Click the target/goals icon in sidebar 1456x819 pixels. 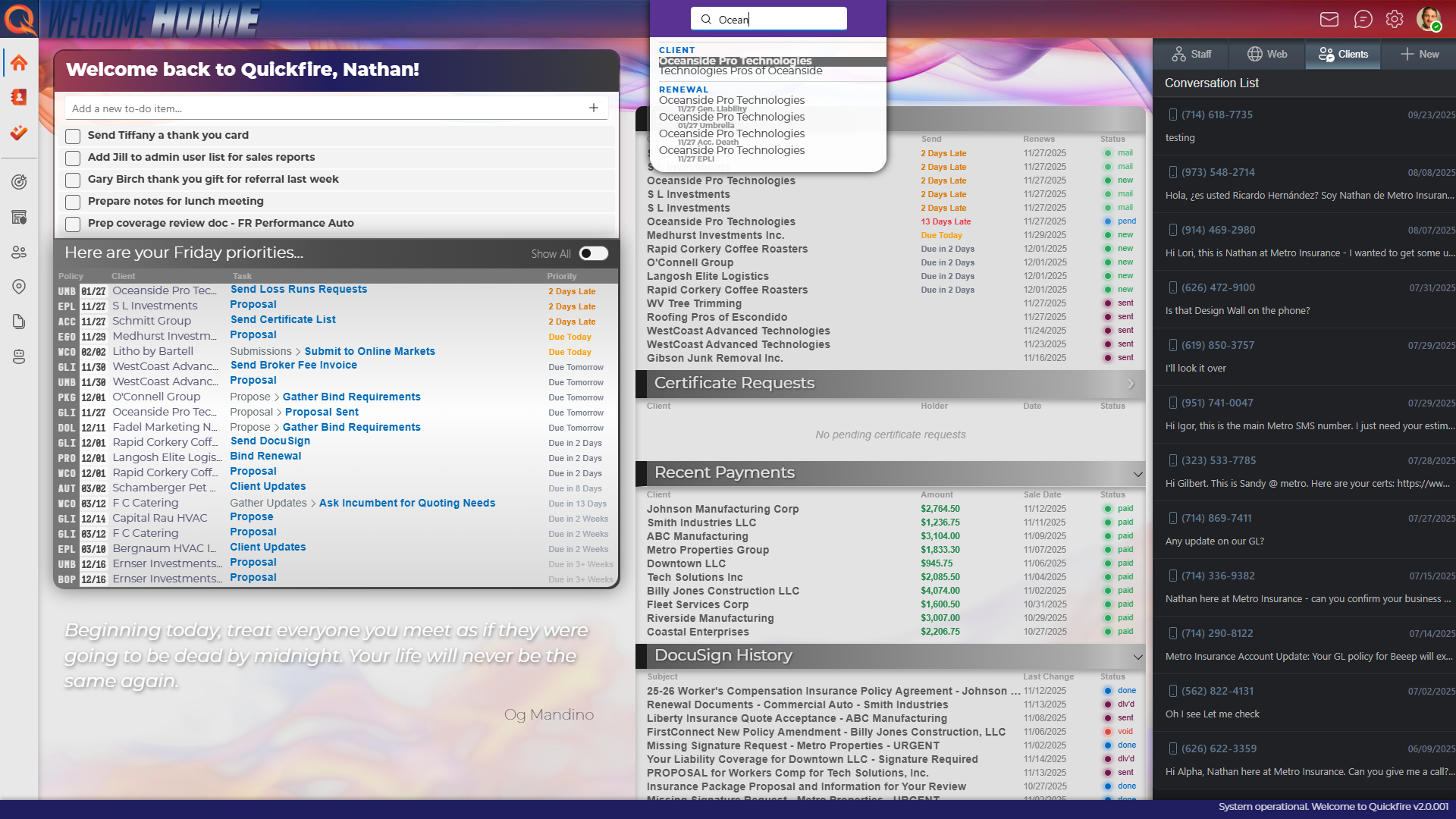click(x=19, y=182)
